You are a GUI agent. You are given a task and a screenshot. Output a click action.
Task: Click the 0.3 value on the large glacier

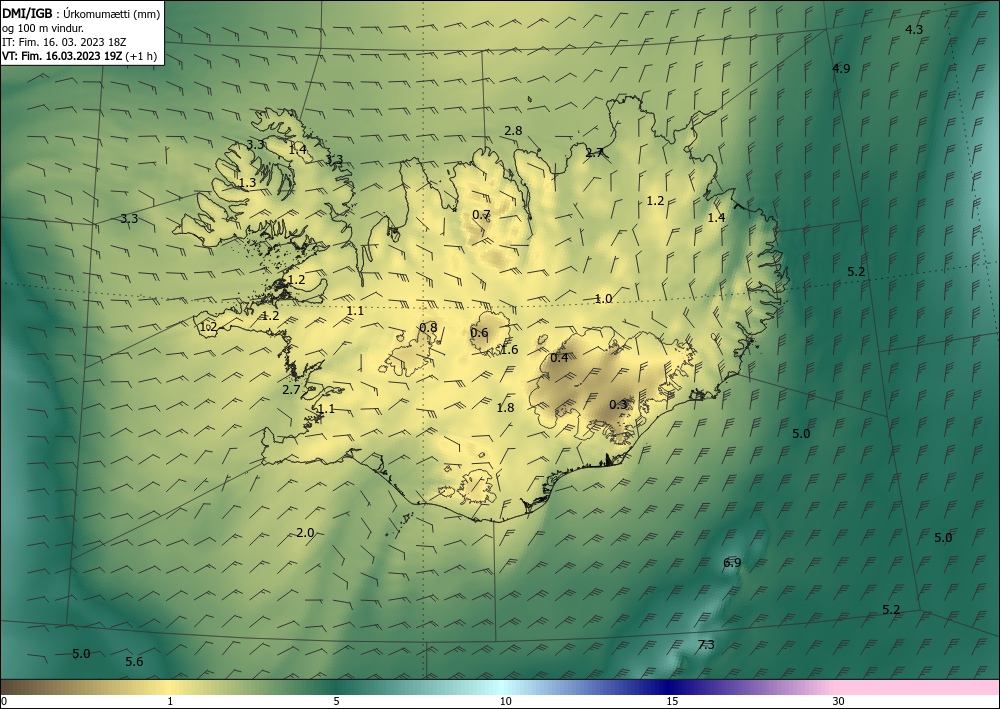pos(618,404)
